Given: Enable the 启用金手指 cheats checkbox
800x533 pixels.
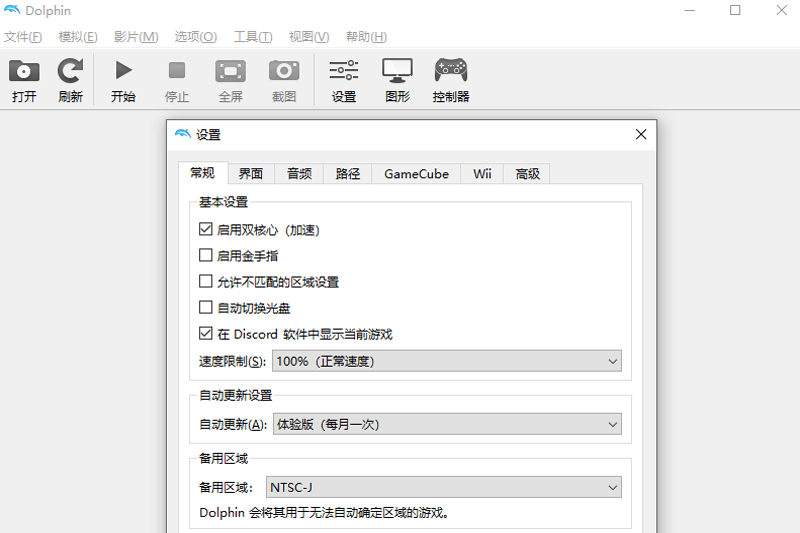Looking at the screenshot, I should [x=206, y=256].
